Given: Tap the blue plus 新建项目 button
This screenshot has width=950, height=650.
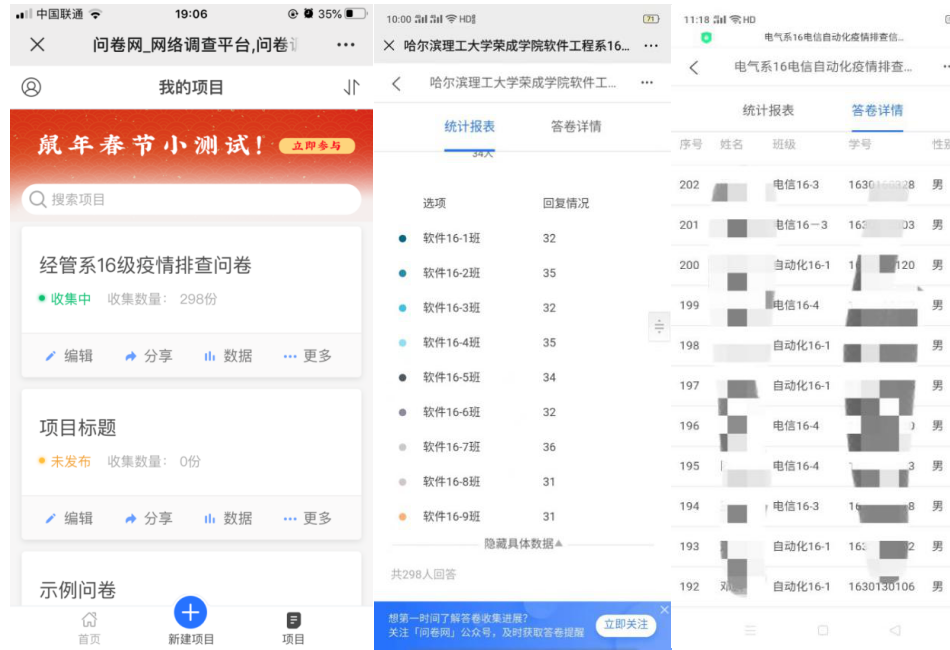Looking at the screenshot, I should (x=190, y=612).
